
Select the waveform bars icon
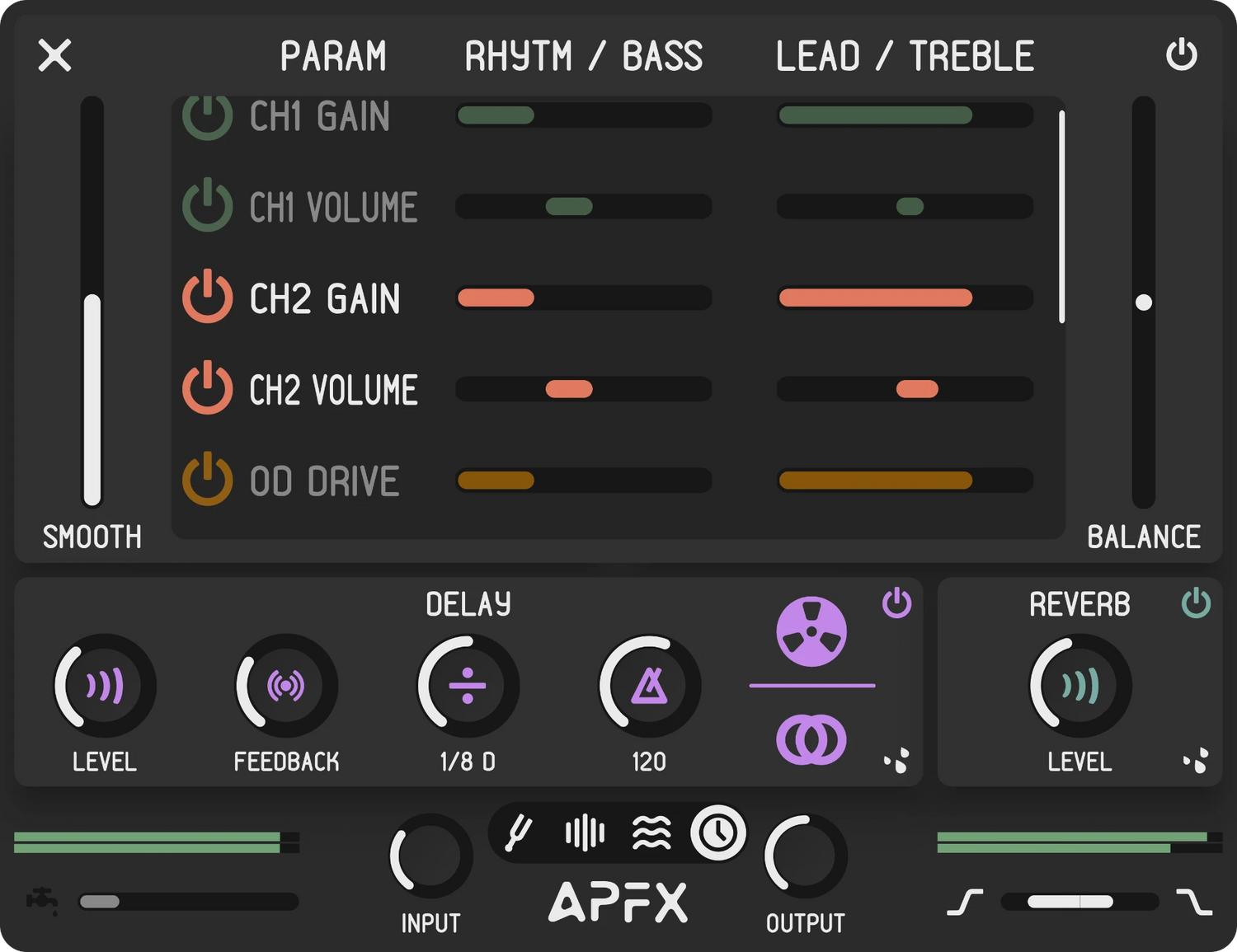[585, 832]
